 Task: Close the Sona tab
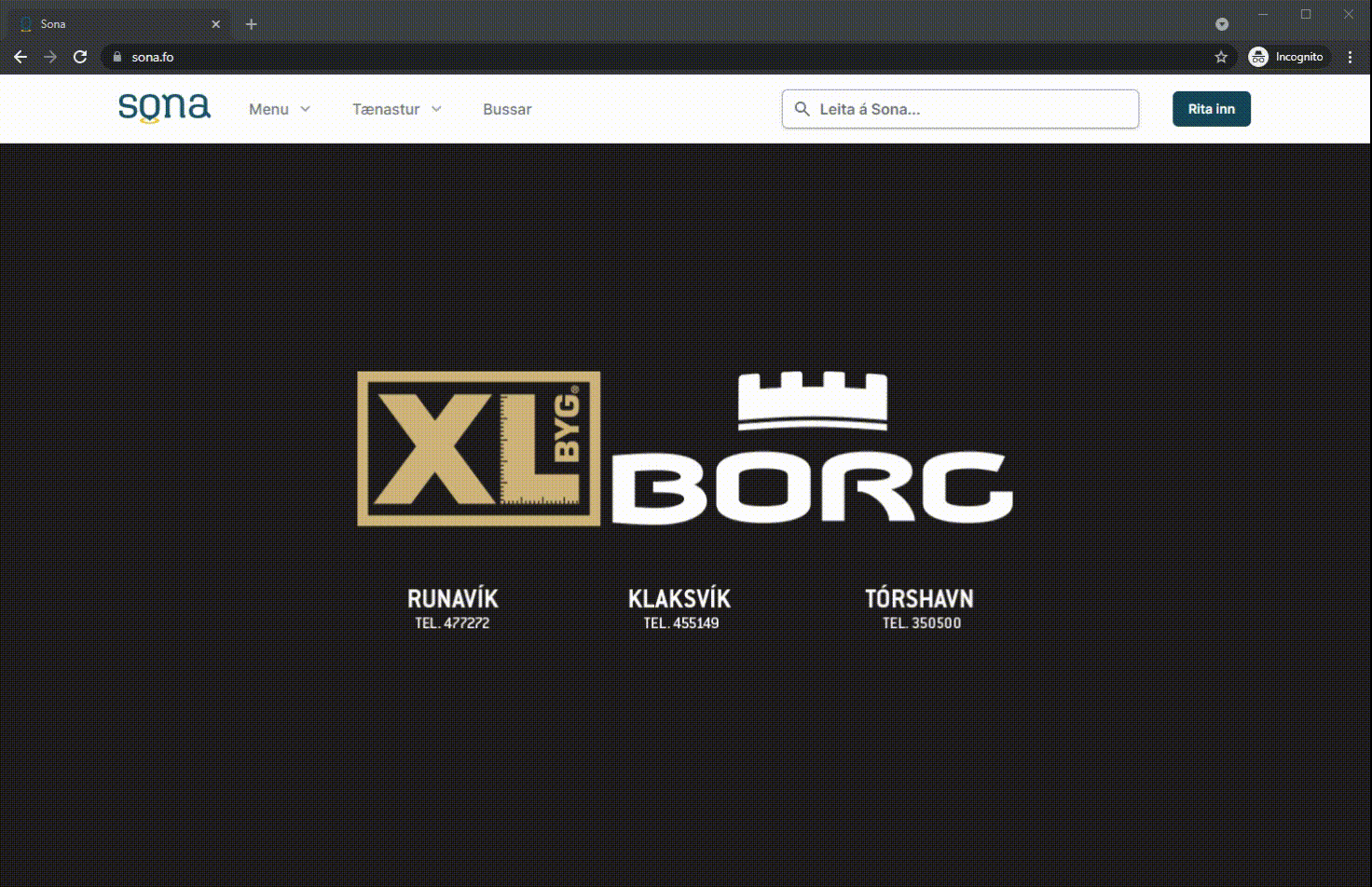click(x=216, y=24)
